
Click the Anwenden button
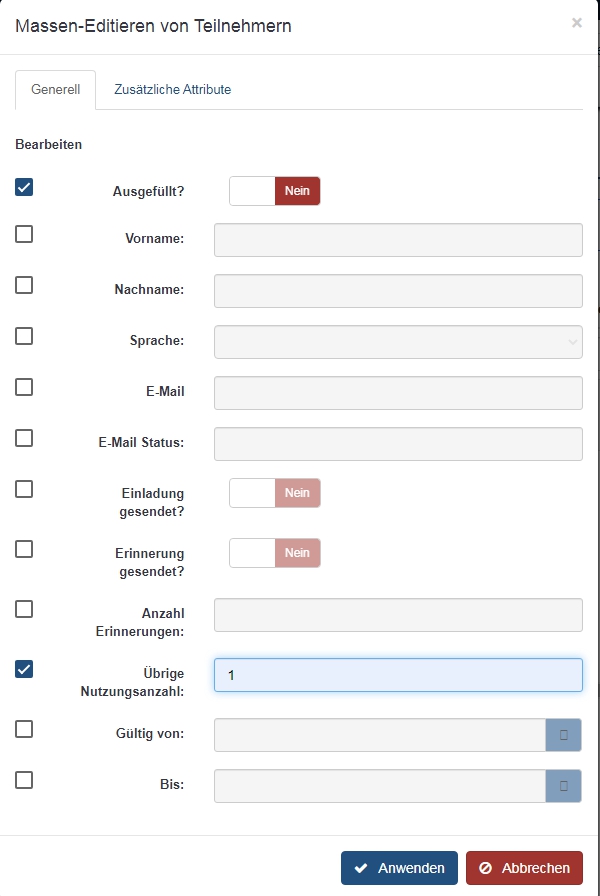click(399, 868)
